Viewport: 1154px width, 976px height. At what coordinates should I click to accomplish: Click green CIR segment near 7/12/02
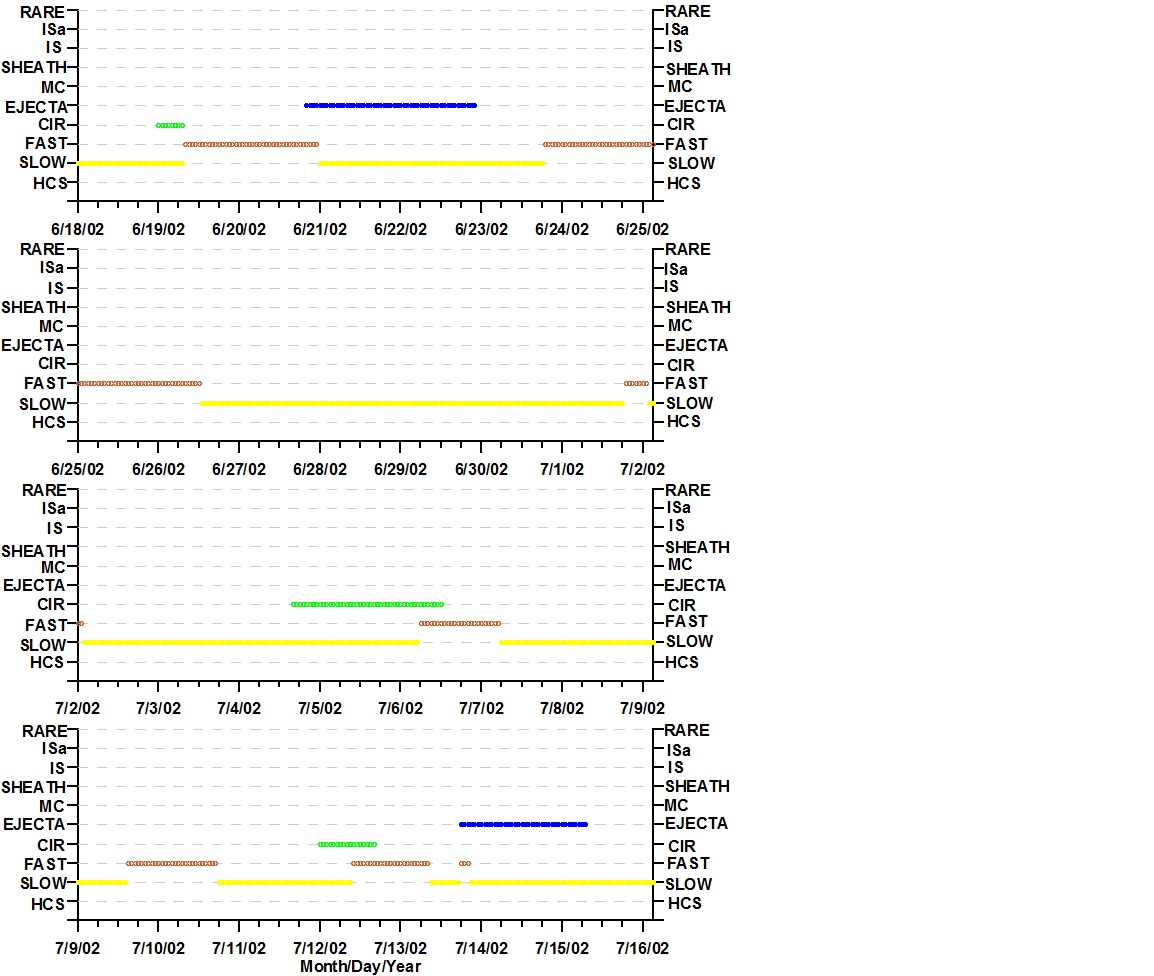[x=347, y=844]
